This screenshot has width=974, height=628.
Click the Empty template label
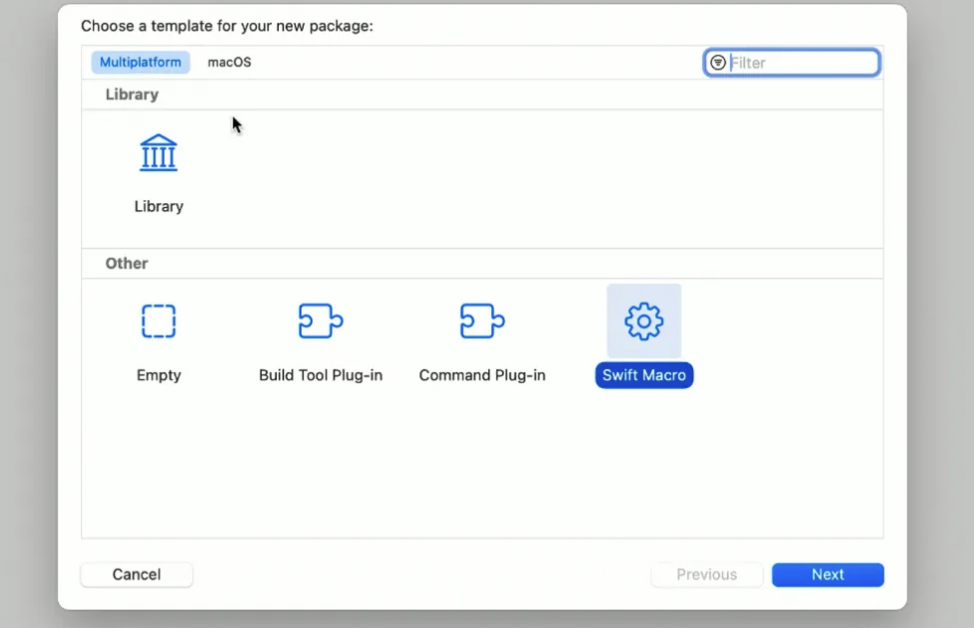click(158, 375)
